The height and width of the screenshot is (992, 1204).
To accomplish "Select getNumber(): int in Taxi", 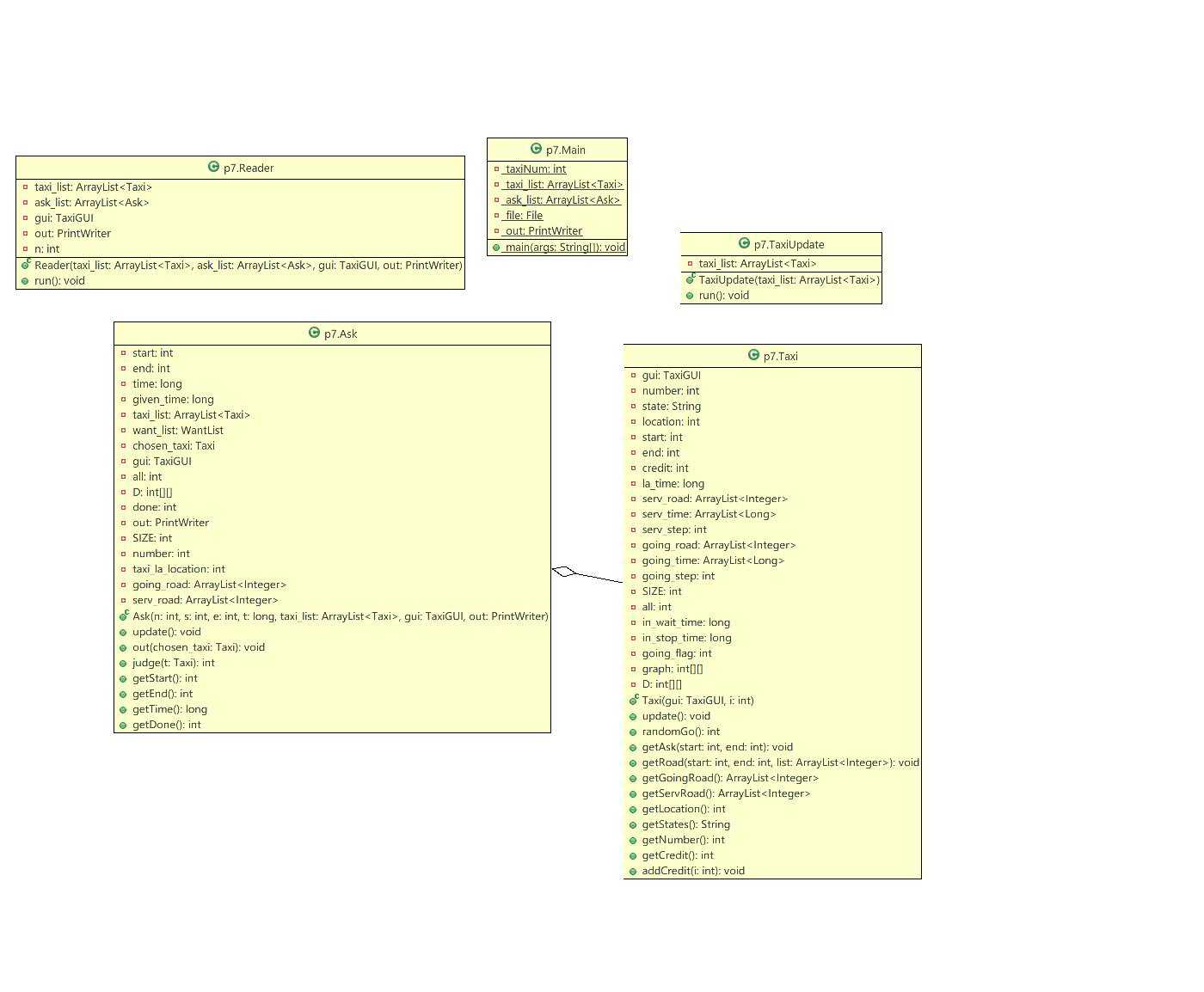I will click(x=684, y=841).
